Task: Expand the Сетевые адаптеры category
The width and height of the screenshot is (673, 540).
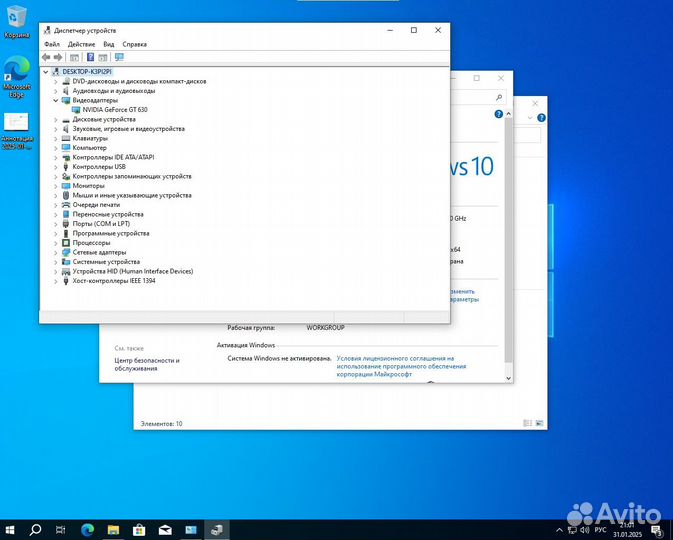Action: [x=56, y=252]
